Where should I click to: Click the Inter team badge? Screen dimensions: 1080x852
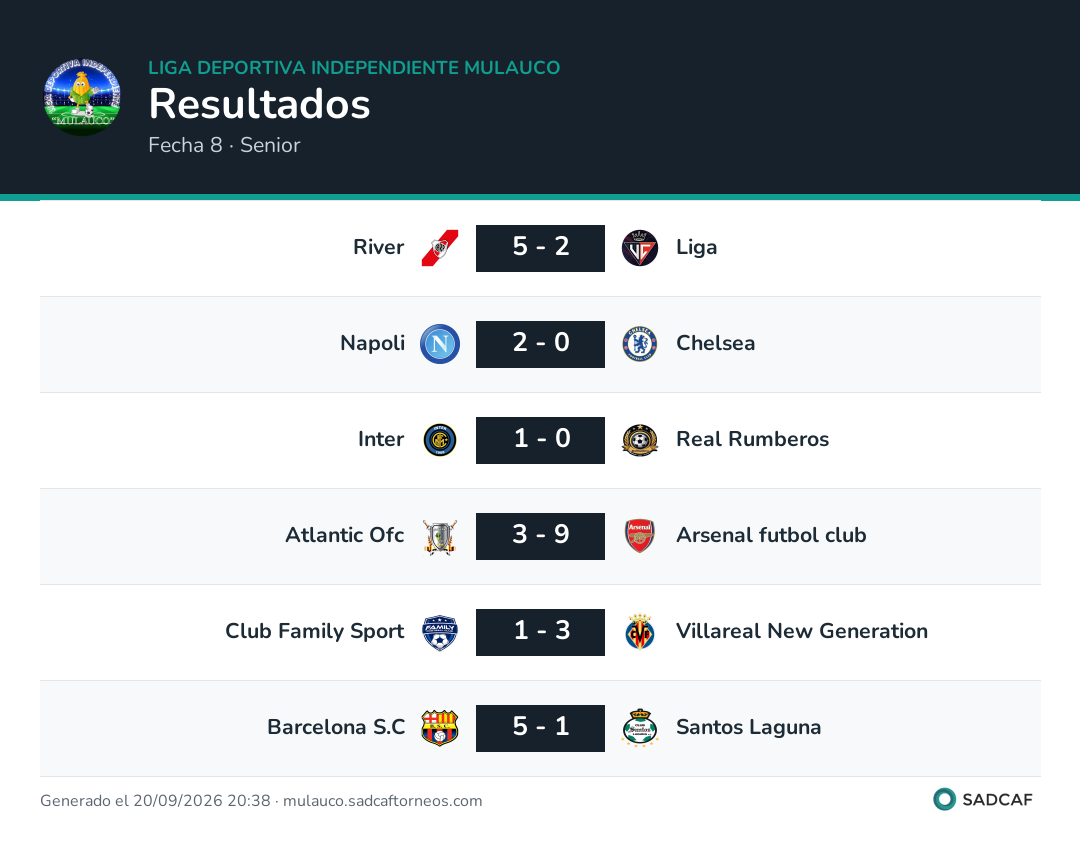point(439,440)
